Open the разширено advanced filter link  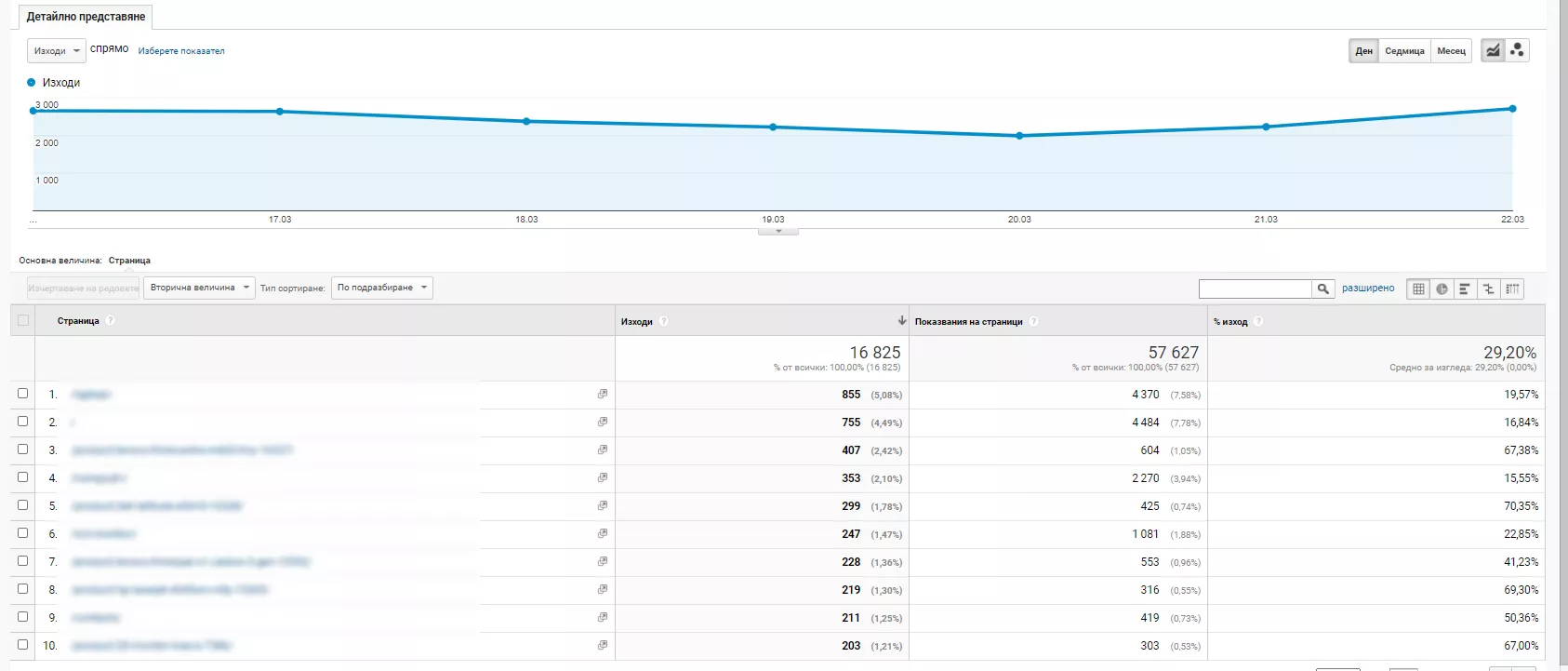(x=1368, y=289)
